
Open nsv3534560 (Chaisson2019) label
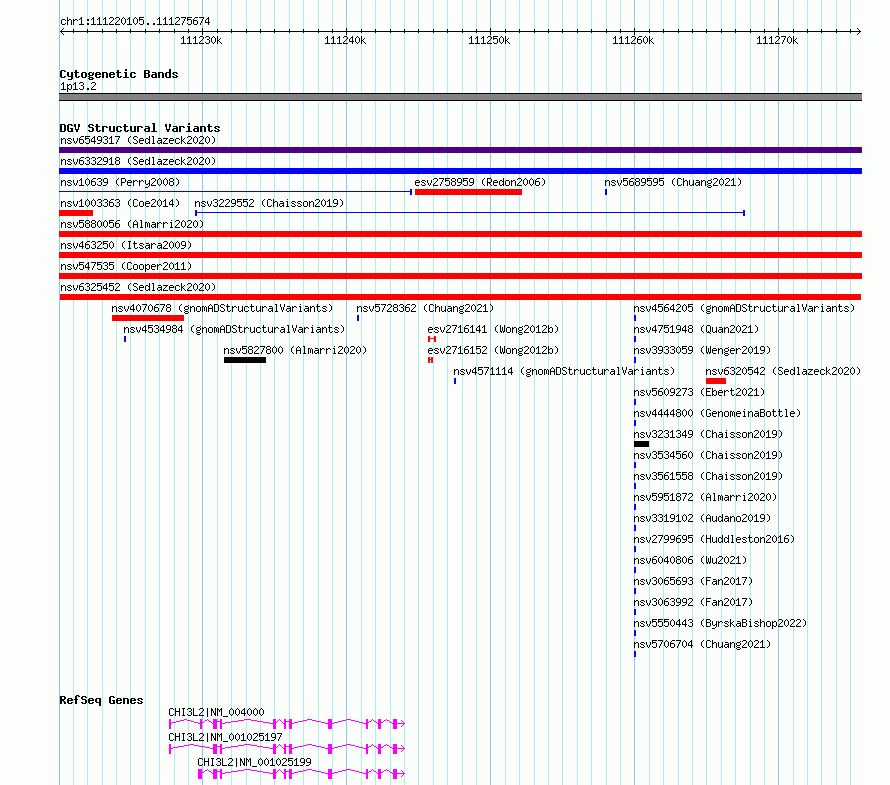pyautogui.click(x=708, y=455)
